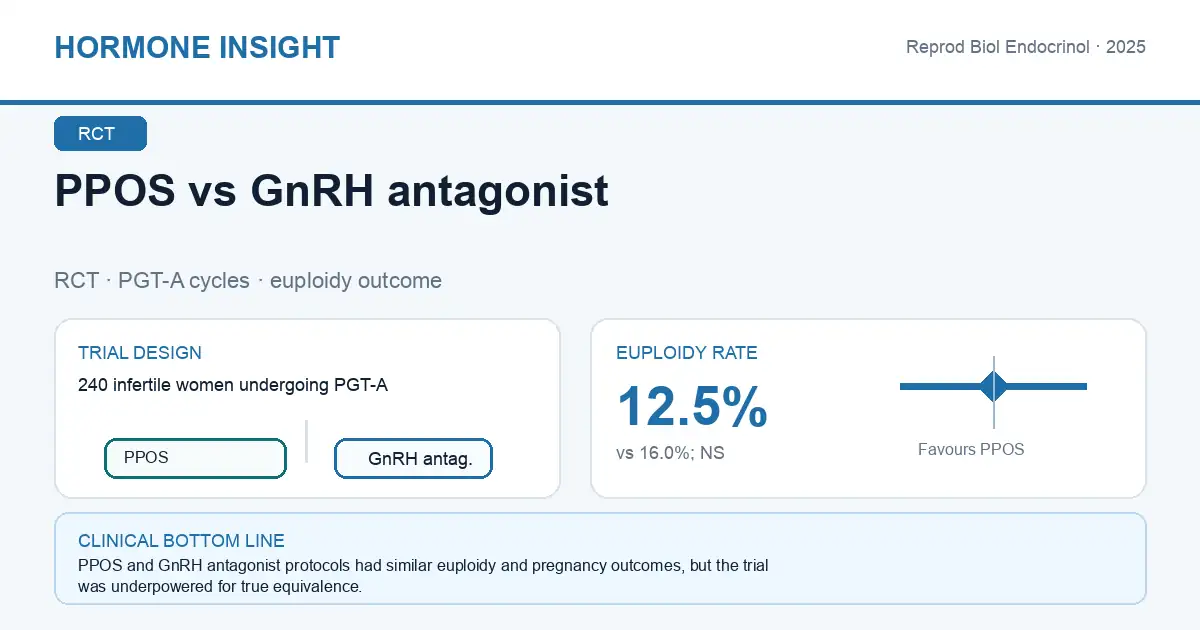Click the confidence interval horizontal bar

(993, 386)
